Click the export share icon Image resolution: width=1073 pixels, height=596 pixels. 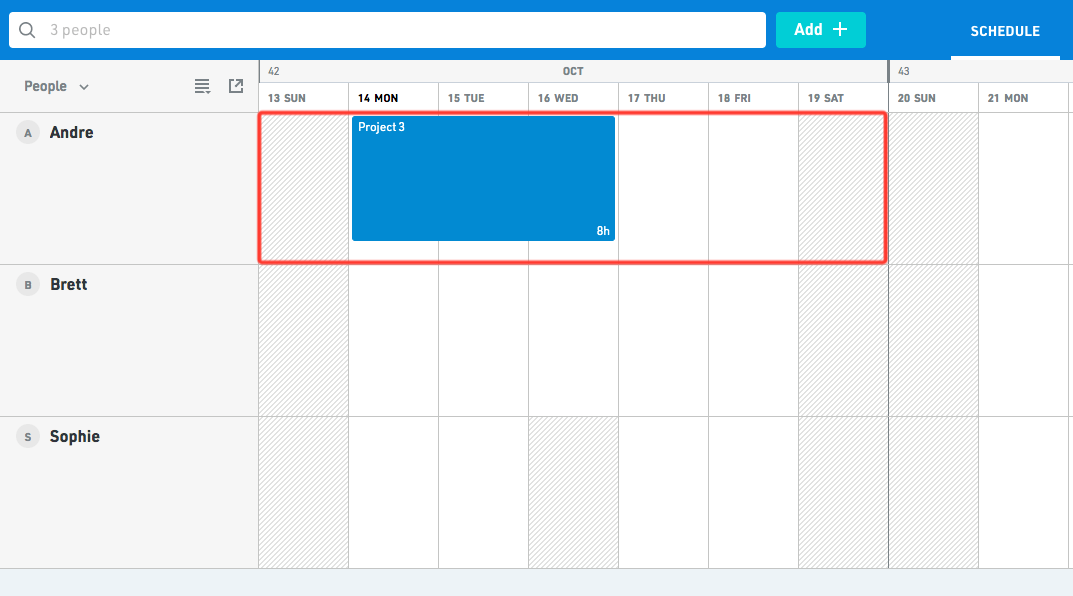pyautogui.click(x=236, y=86)
